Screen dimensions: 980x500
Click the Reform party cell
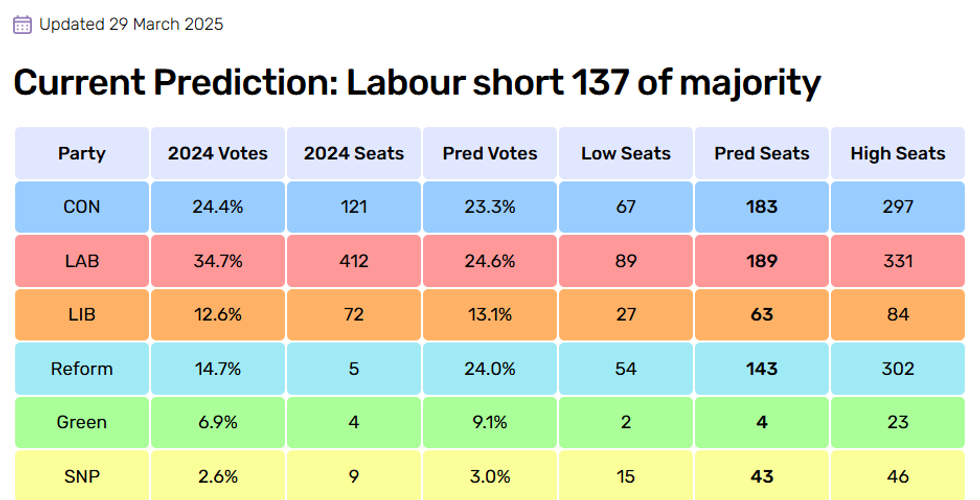tap(82, 369)
